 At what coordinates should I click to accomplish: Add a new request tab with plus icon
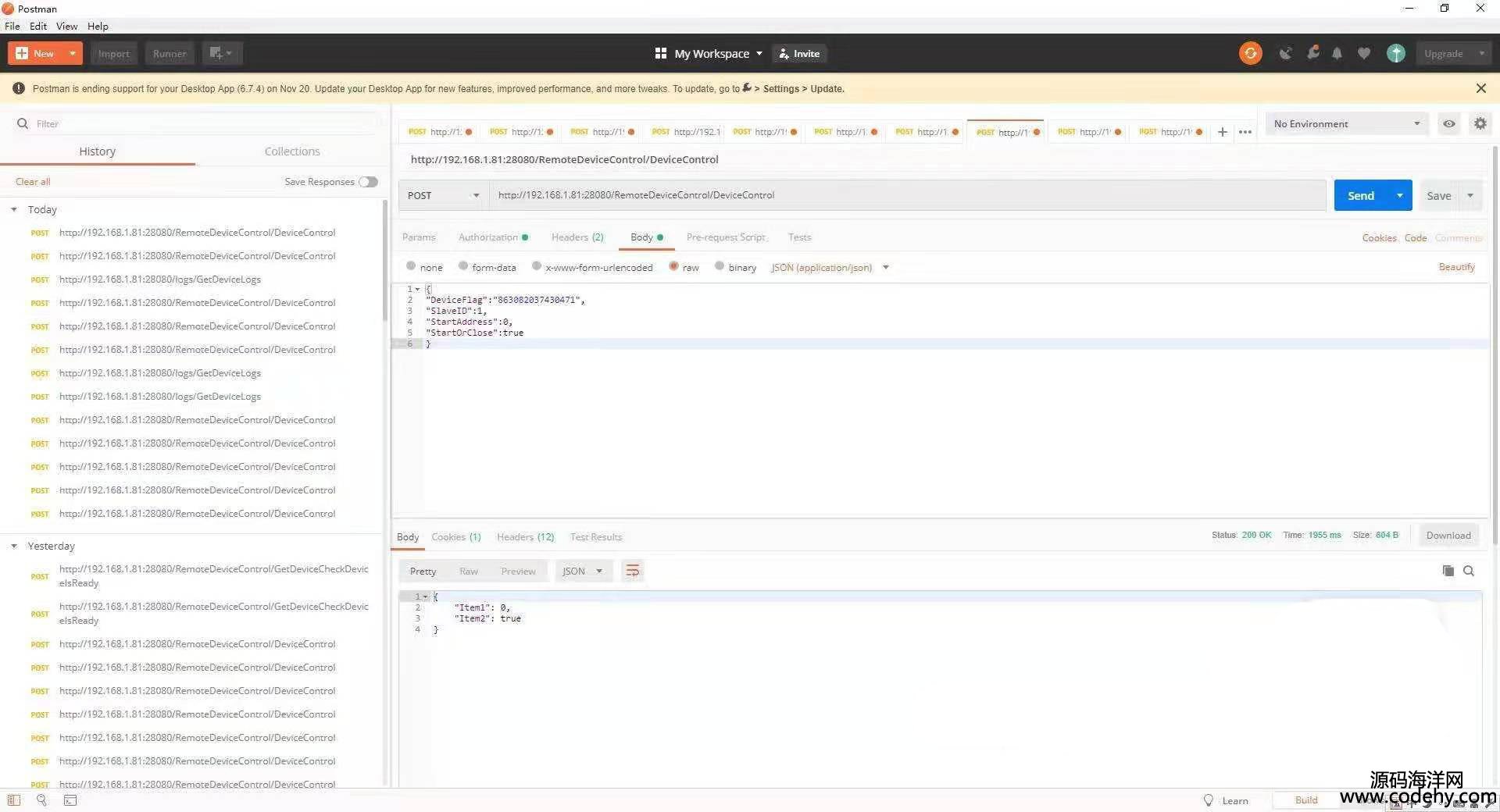click(x=1223, y=132)
